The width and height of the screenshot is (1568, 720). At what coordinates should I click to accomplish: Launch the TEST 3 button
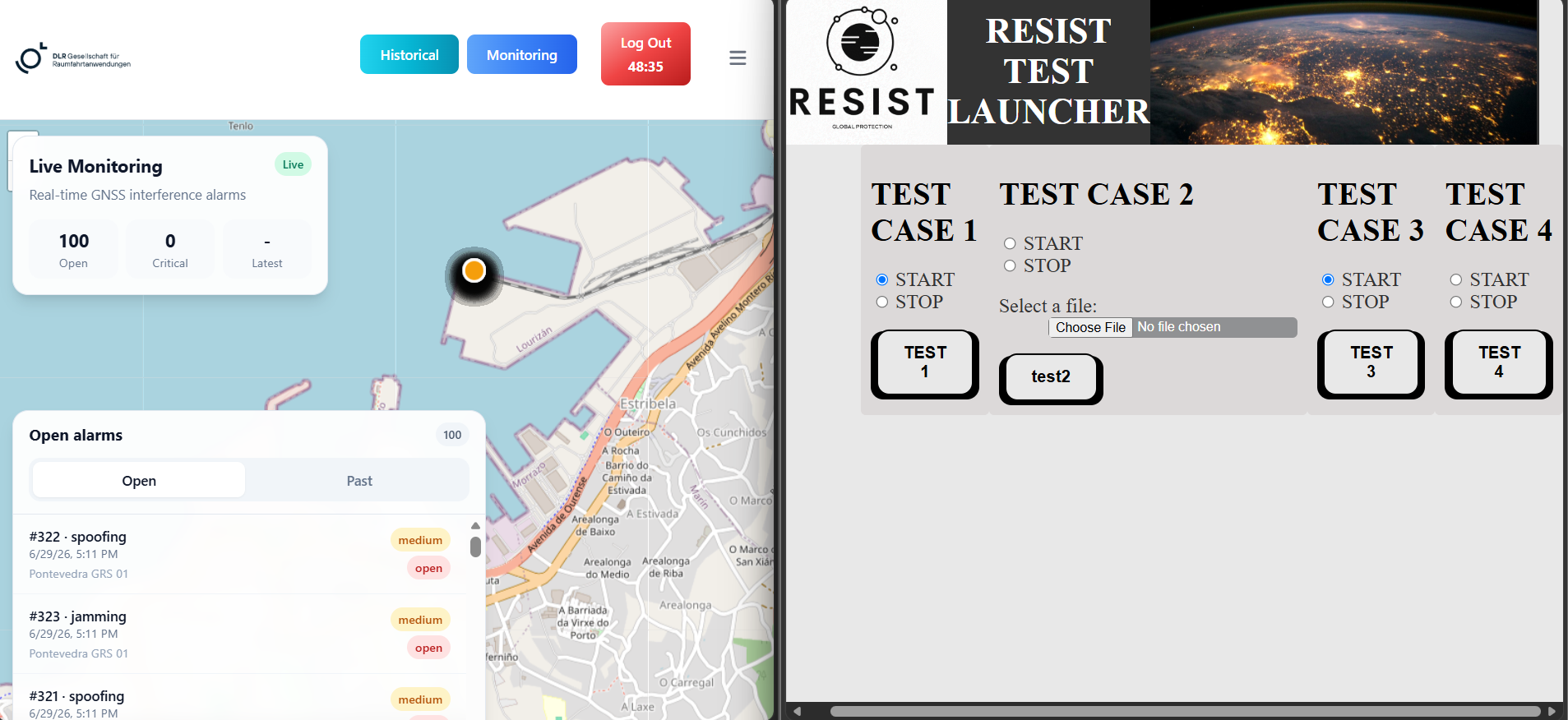tap(1371, 364)
